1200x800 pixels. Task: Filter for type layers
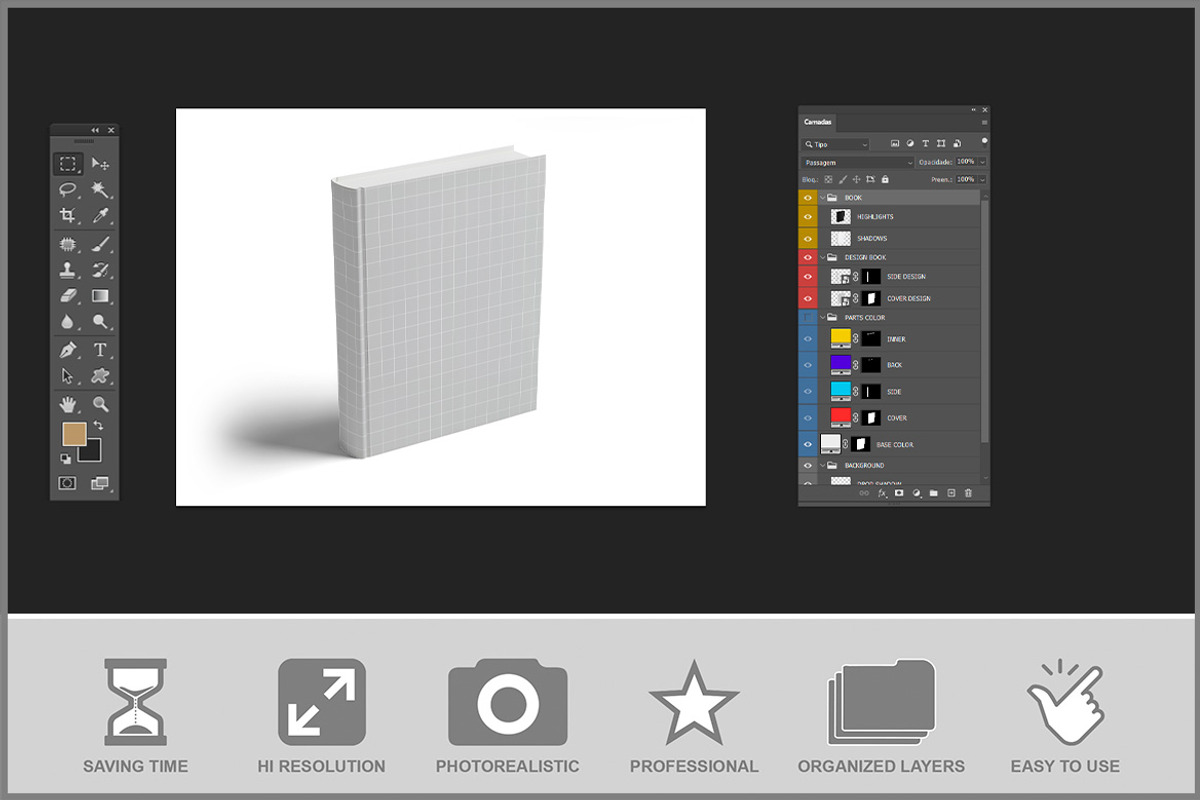pyautogui.click(x=926, y=144)
